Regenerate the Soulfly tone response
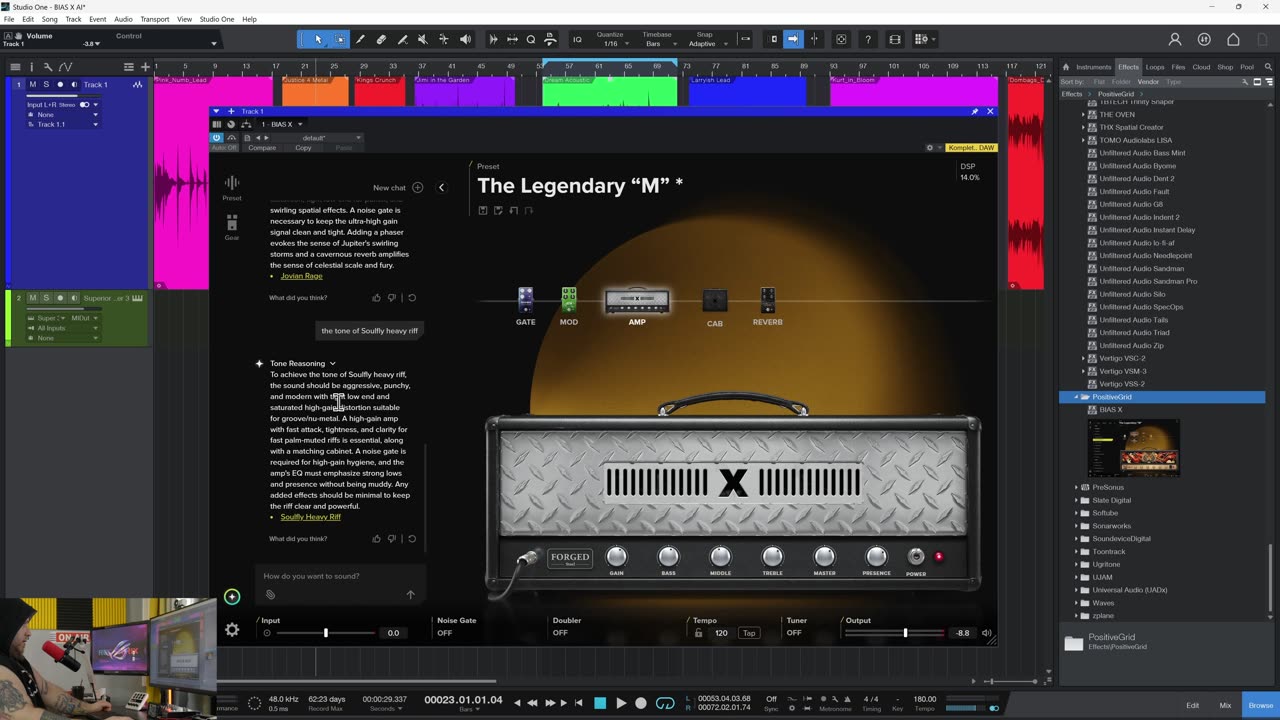 click(411, 539)
